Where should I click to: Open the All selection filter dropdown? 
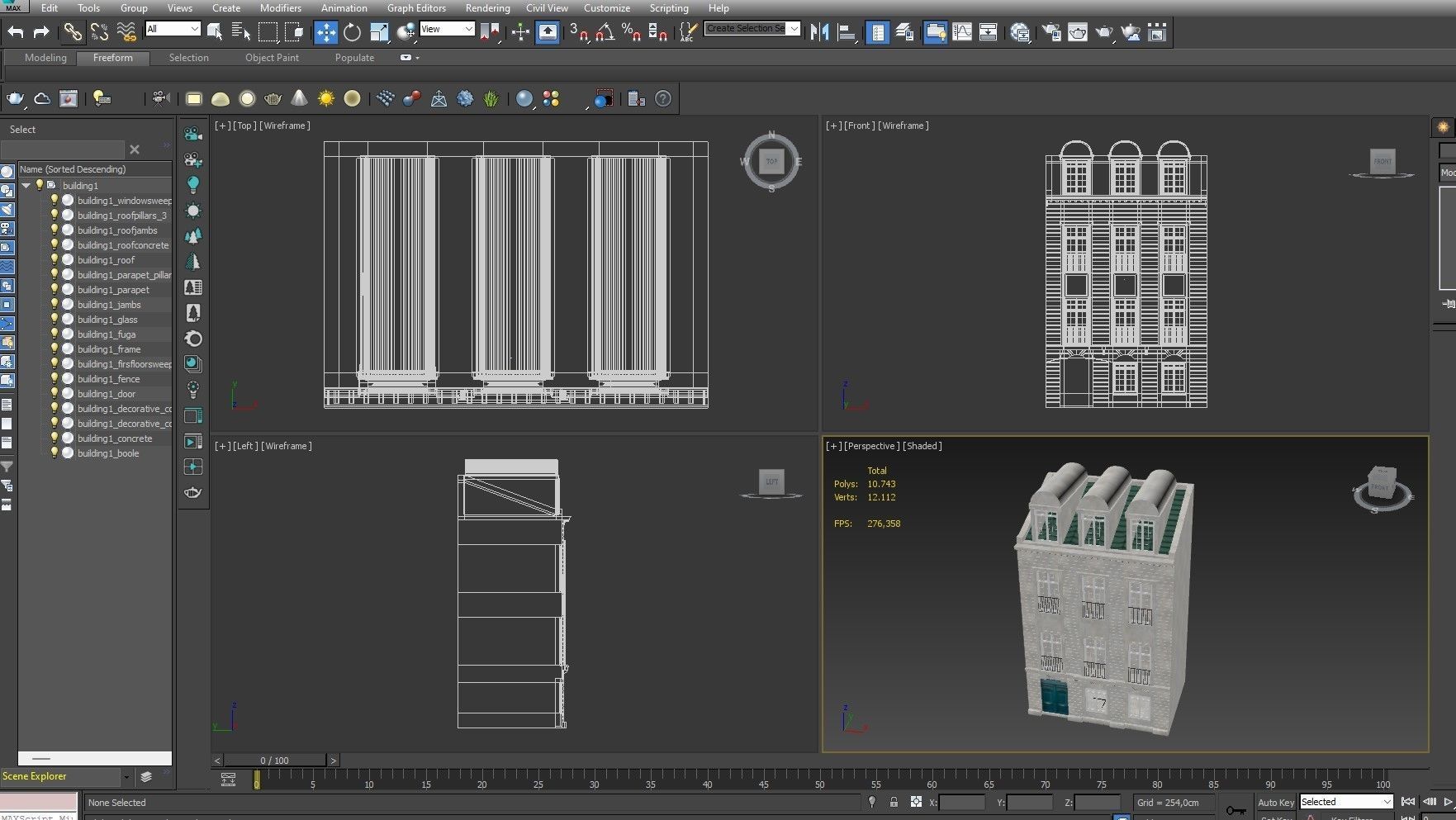coord(173,29)
